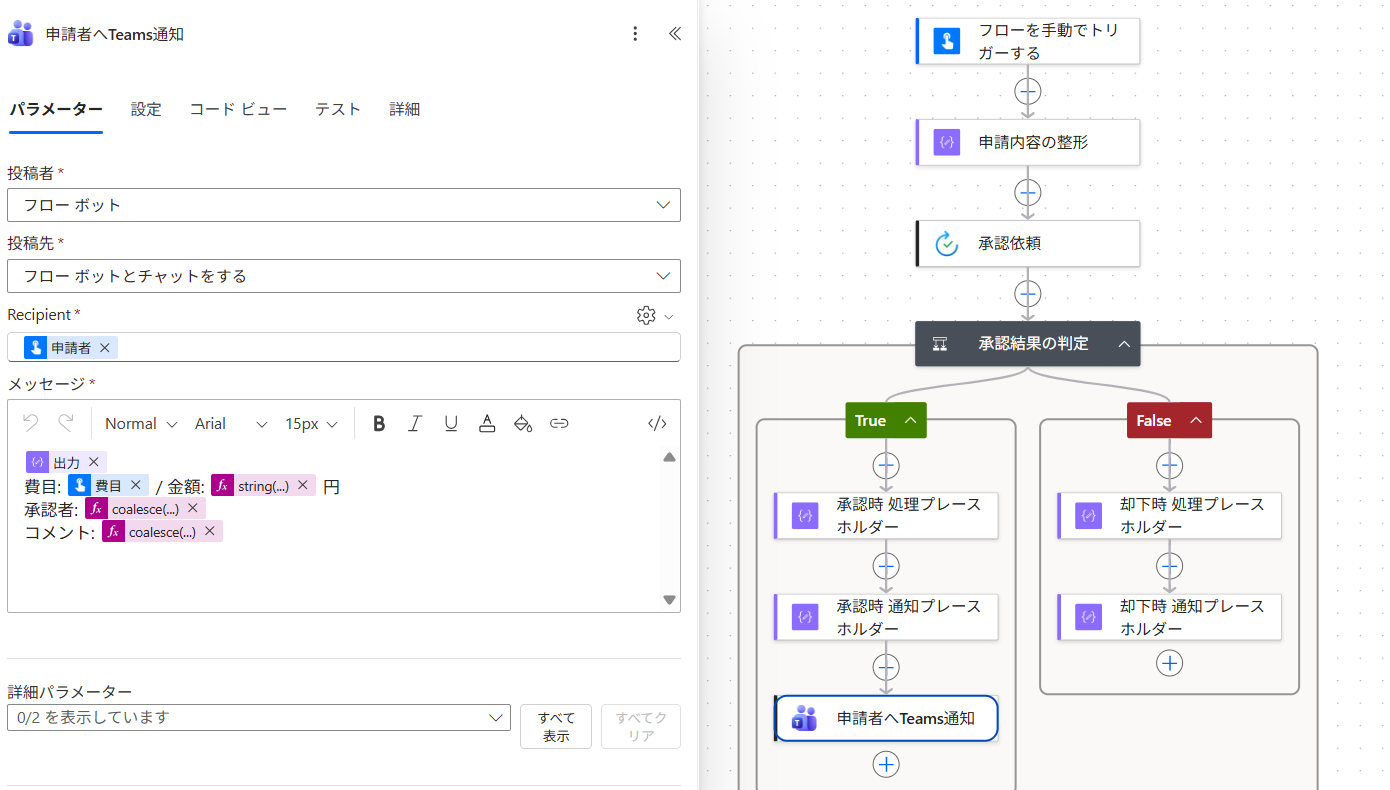1390x790 pixels.
Task: Add step below 承認時 処理プレースホルダー
Action: pos(886,566)
